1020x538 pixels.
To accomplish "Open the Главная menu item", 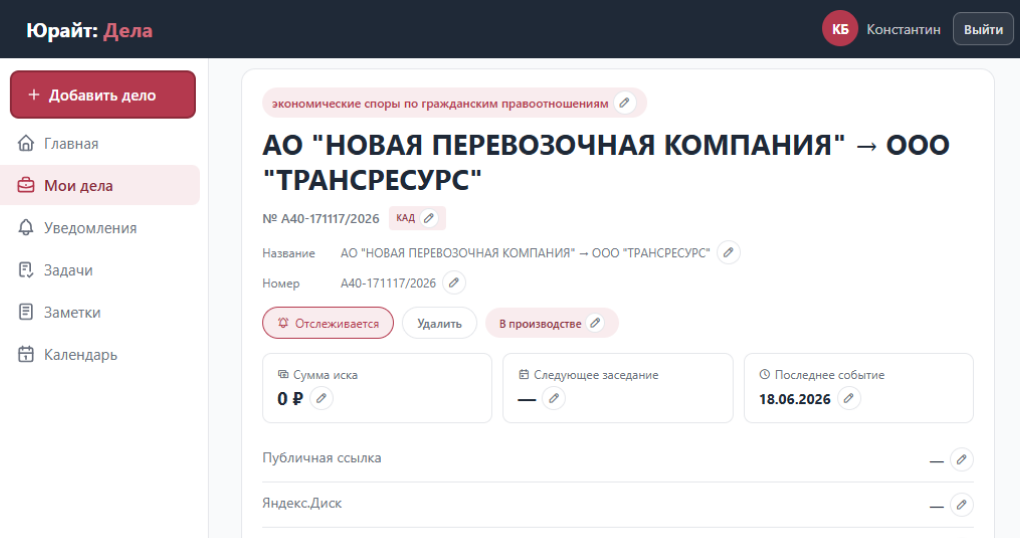I will [100, 143].
